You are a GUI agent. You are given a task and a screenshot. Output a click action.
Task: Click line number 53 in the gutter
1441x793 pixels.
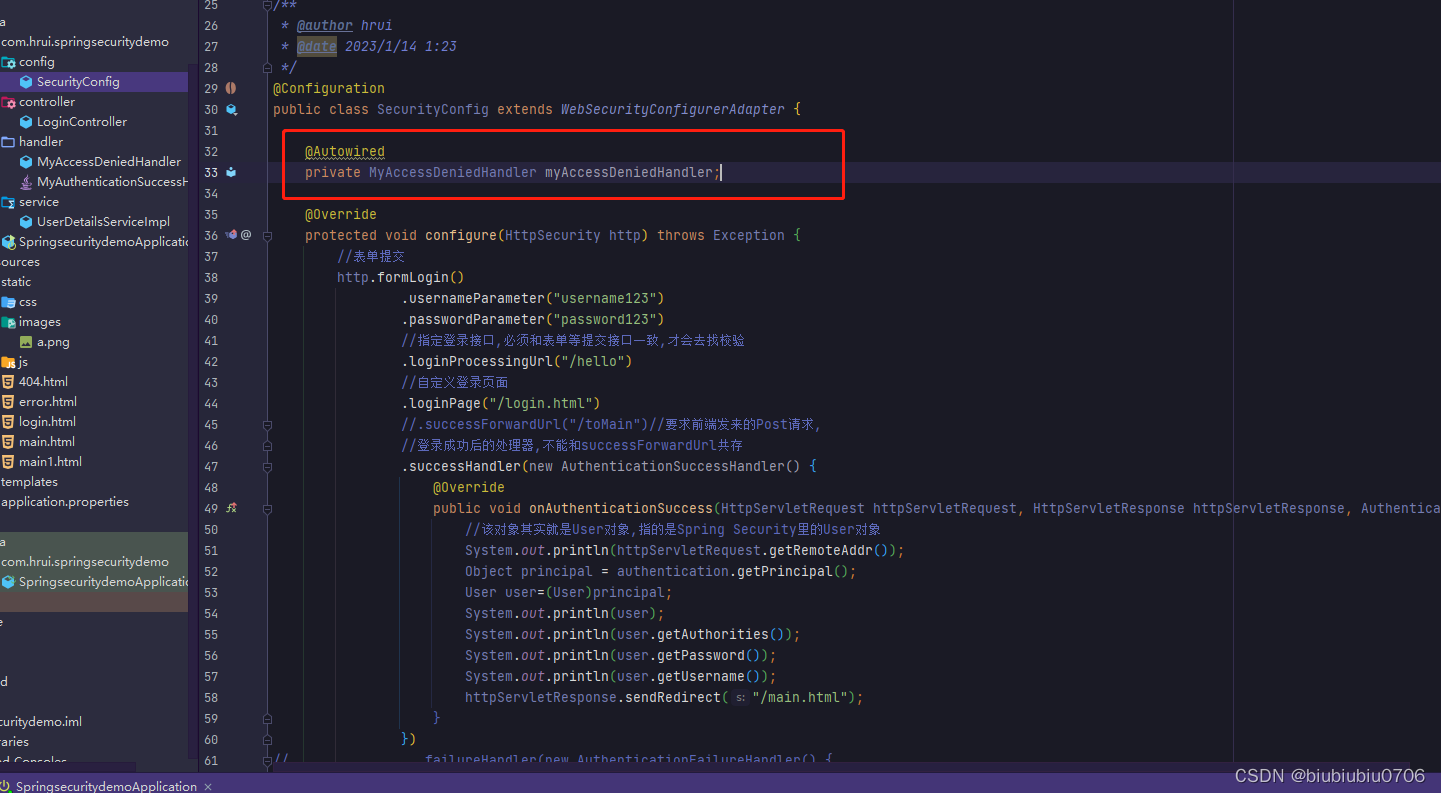pyautogui.click(x=210, y=592)
